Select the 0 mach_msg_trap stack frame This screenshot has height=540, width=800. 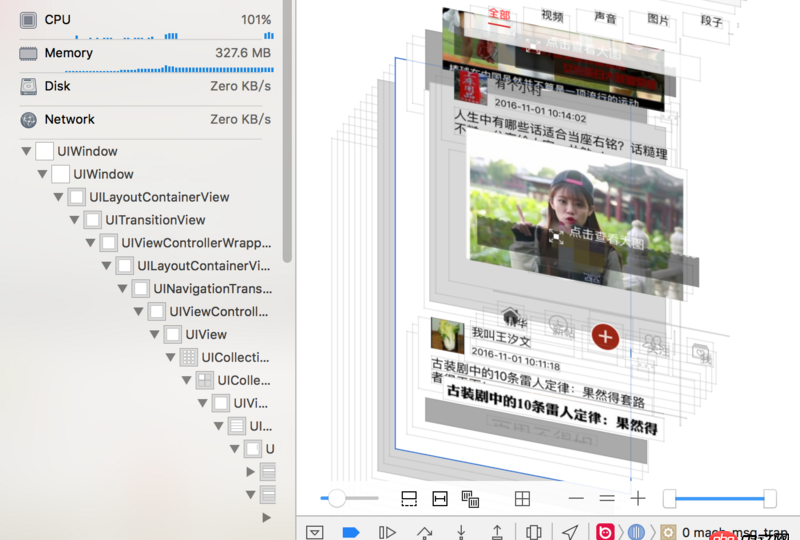[x=735, y=532]
